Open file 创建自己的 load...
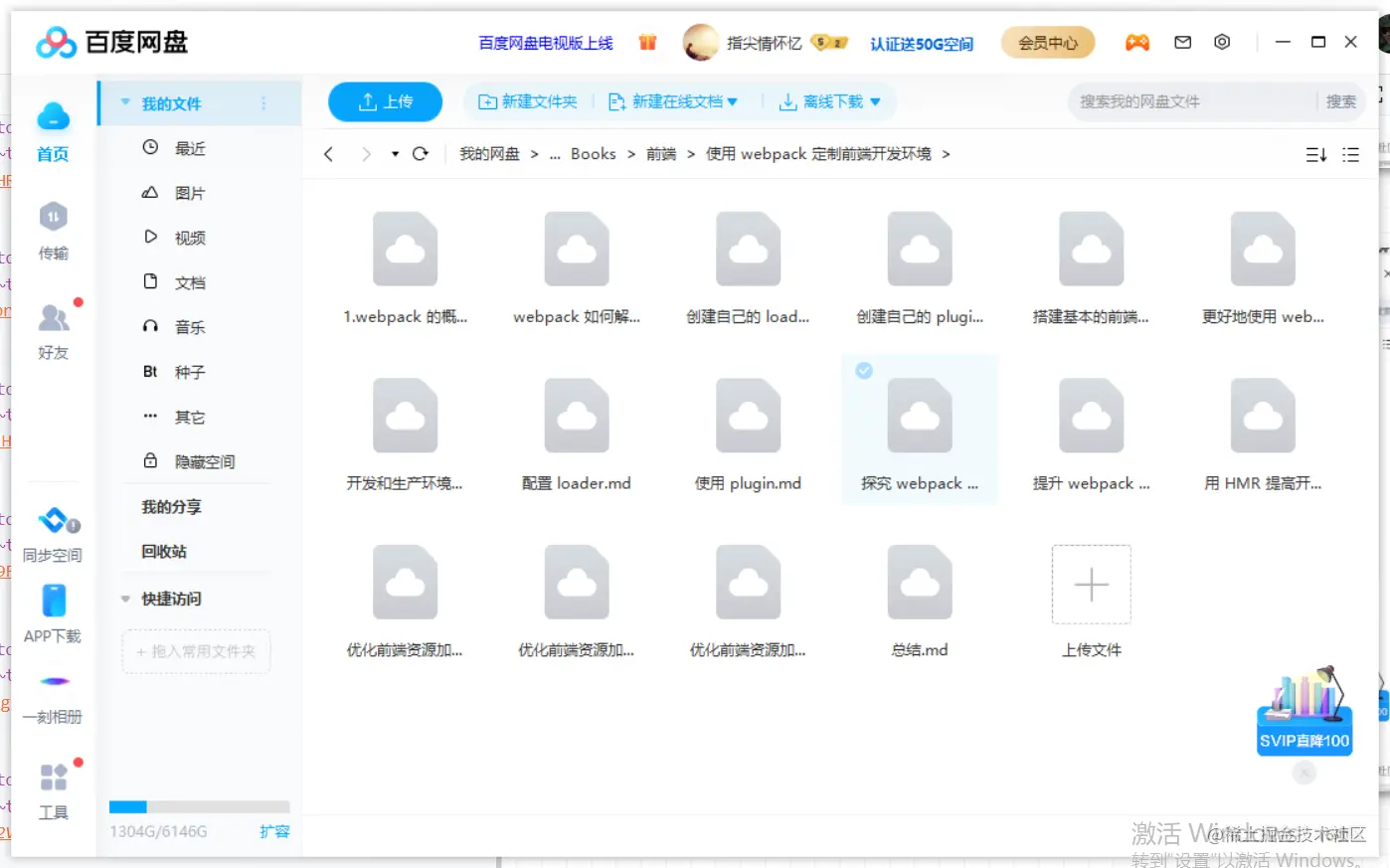The width and height of the screenshot is (1390, 868). coord(748,268)
